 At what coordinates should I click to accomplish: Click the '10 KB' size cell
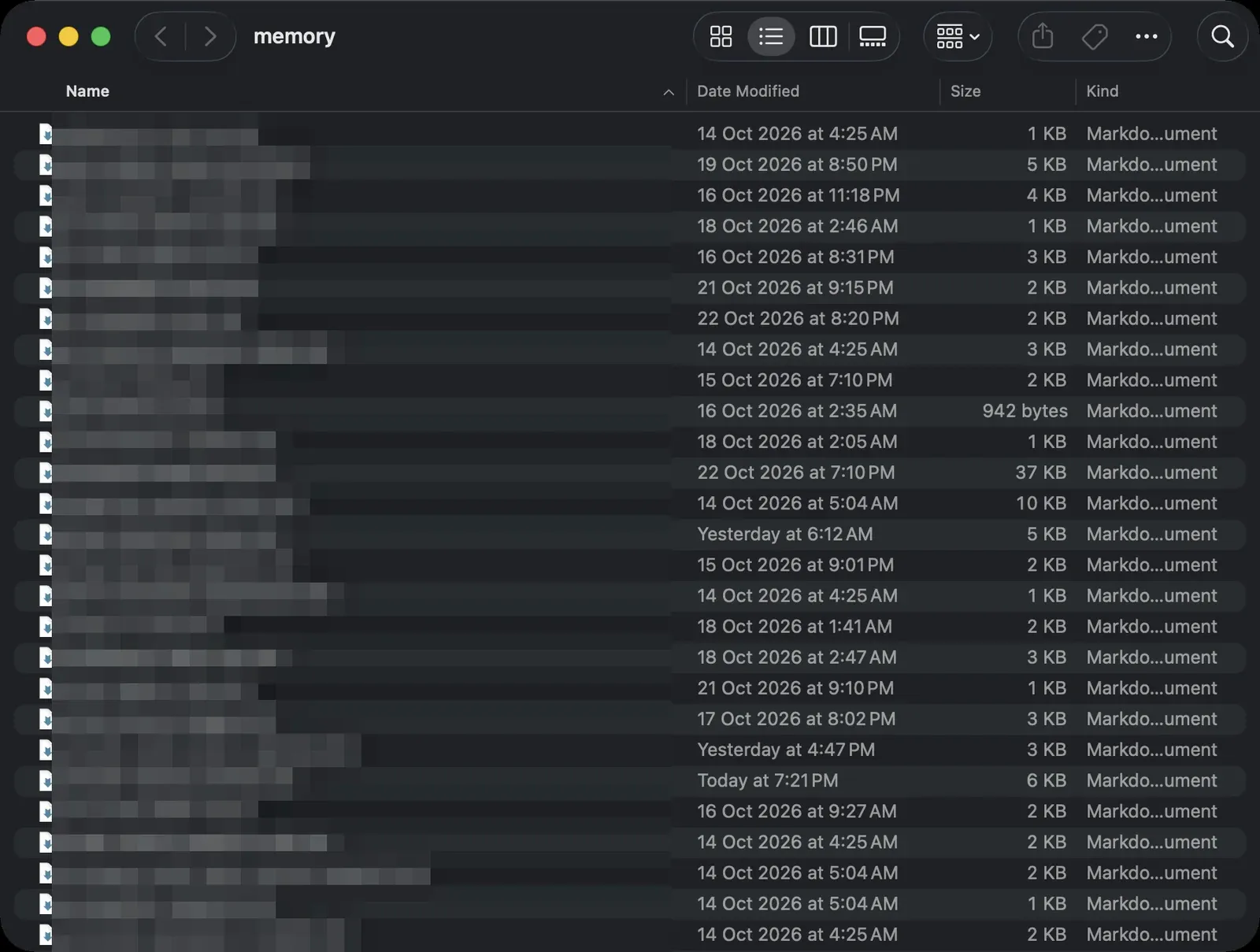coord(1041,503)
